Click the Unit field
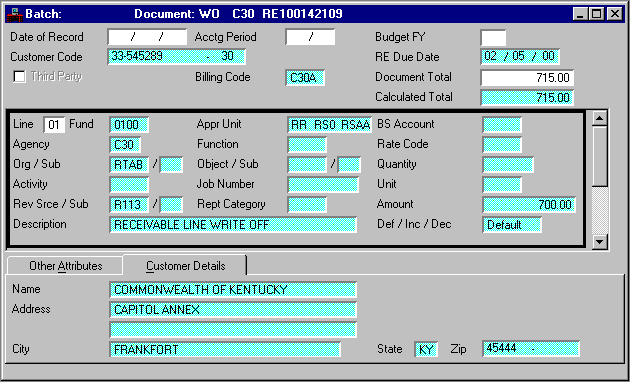Screen dimensions: 630x382 (x=502, y=185)
